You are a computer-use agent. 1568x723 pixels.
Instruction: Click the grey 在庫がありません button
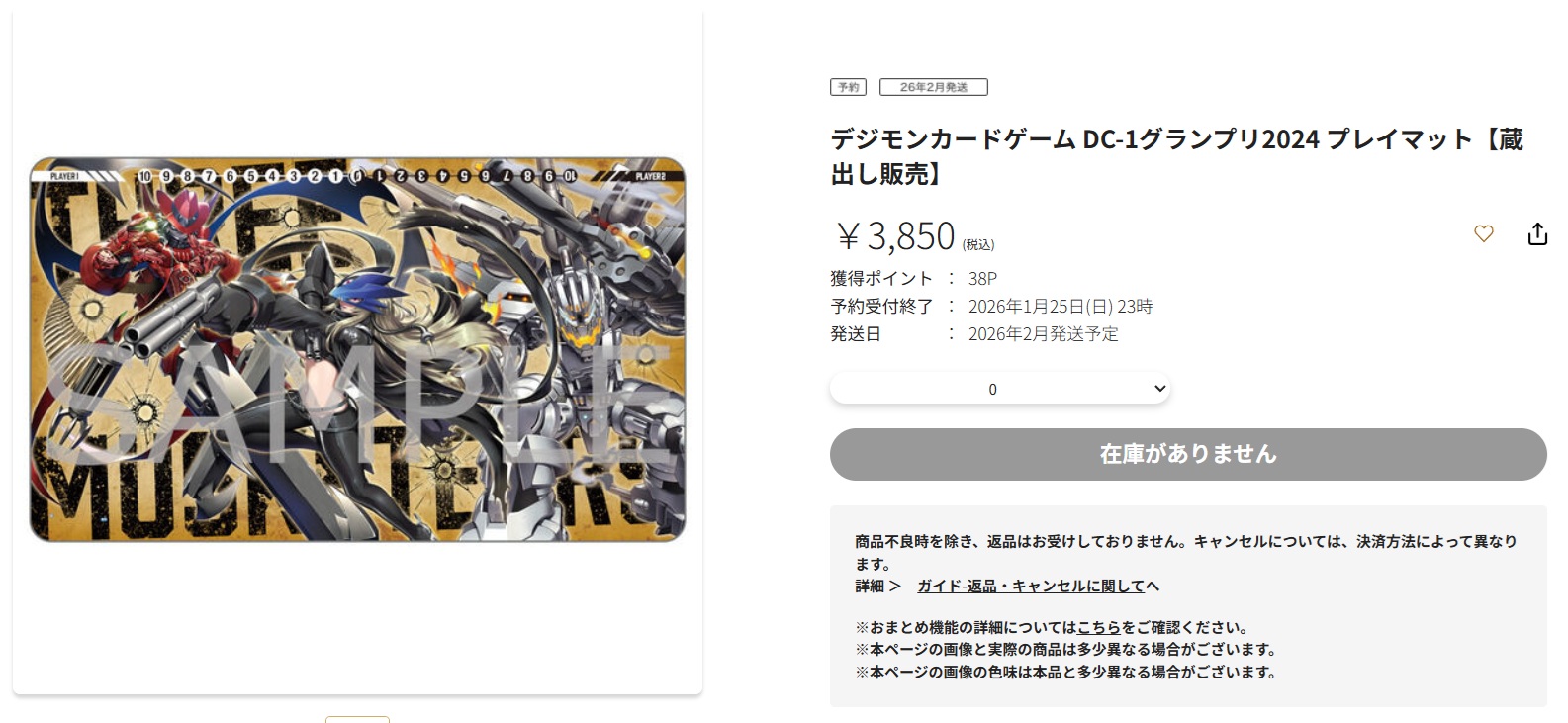pos(1188,454)
